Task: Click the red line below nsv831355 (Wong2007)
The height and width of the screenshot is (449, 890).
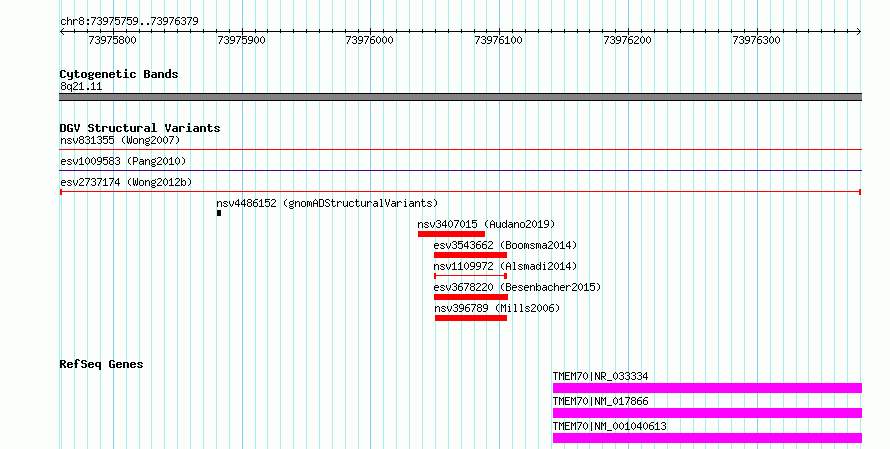Action: [x=460, y=150]
